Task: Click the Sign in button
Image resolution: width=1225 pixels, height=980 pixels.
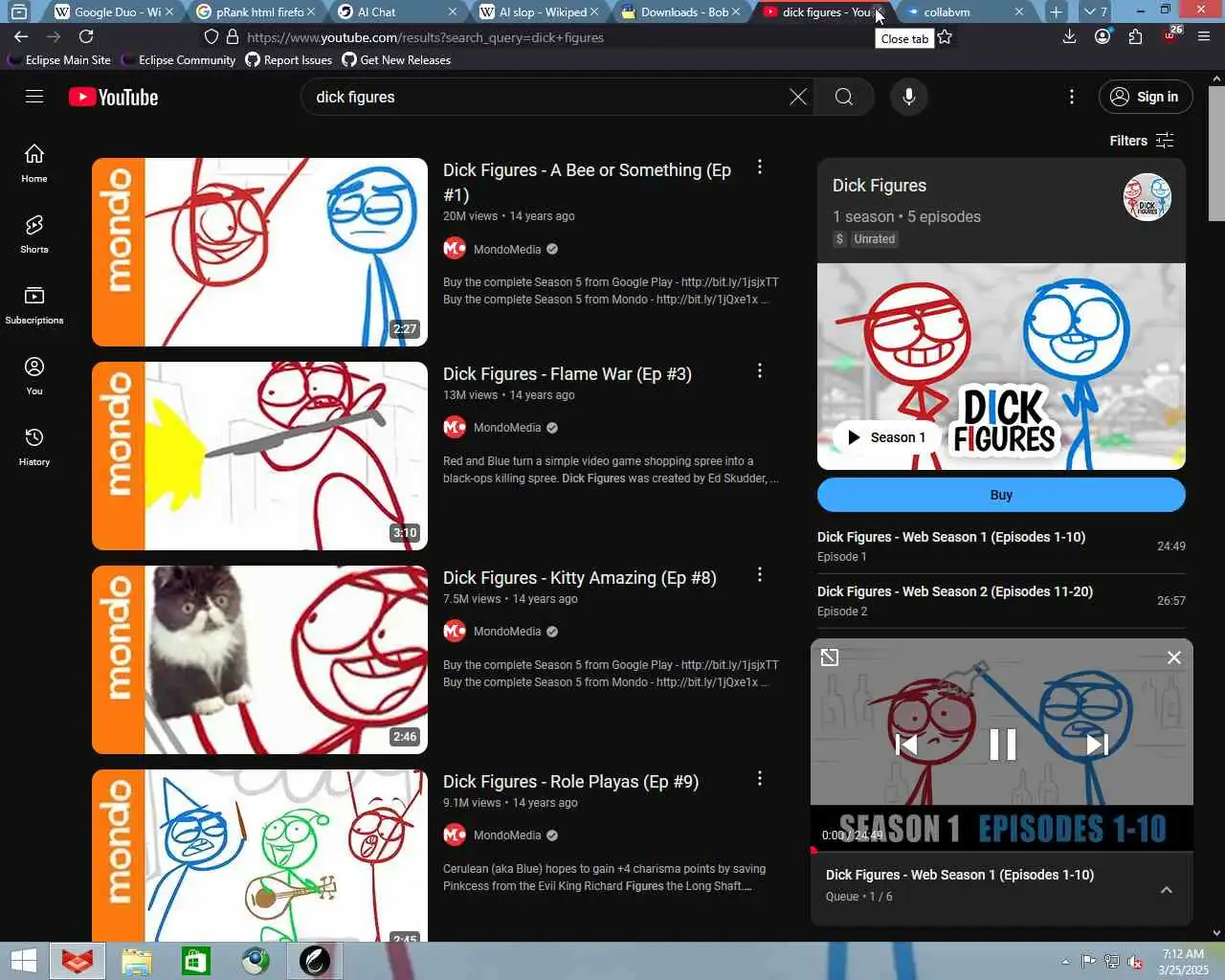Action: click(1145, 97)
